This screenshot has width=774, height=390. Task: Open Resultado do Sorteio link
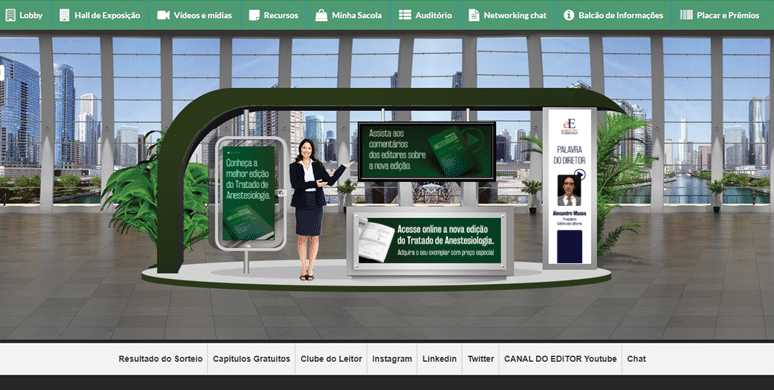click(160, 359)
